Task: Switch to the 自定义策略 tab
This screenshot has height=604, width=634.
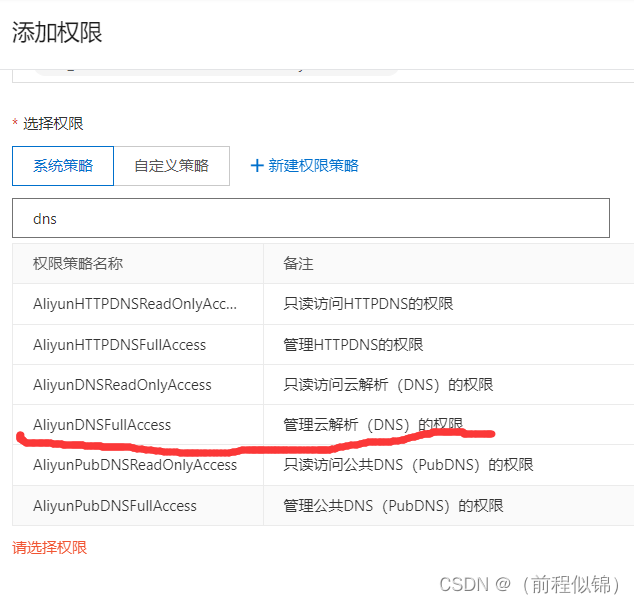Action: 171,166
